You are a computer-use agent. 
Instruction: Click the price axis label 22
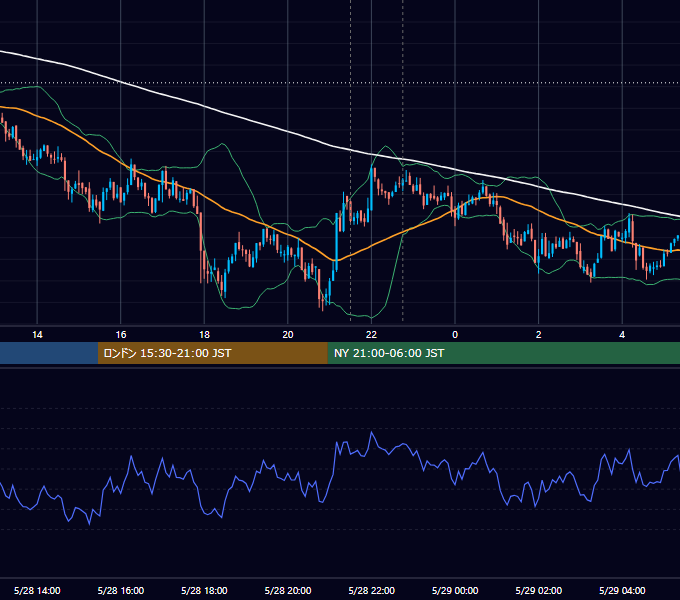(x=371, y=335)
